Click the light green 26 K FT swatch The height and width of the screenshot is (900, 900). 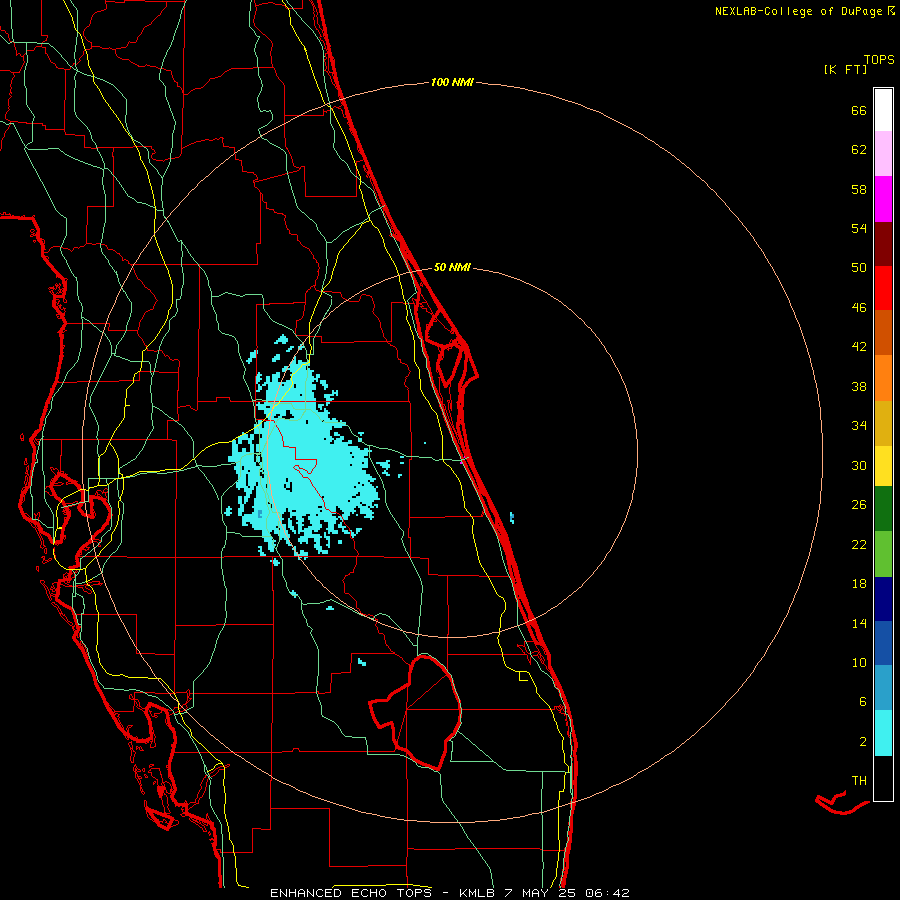pos(883,554)
